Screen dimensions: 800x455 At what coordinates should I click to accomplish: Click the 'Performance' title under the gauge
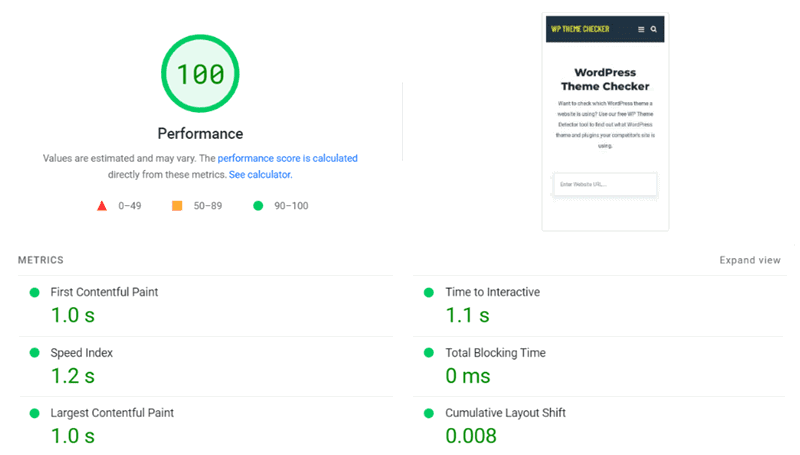click(200, 134)
